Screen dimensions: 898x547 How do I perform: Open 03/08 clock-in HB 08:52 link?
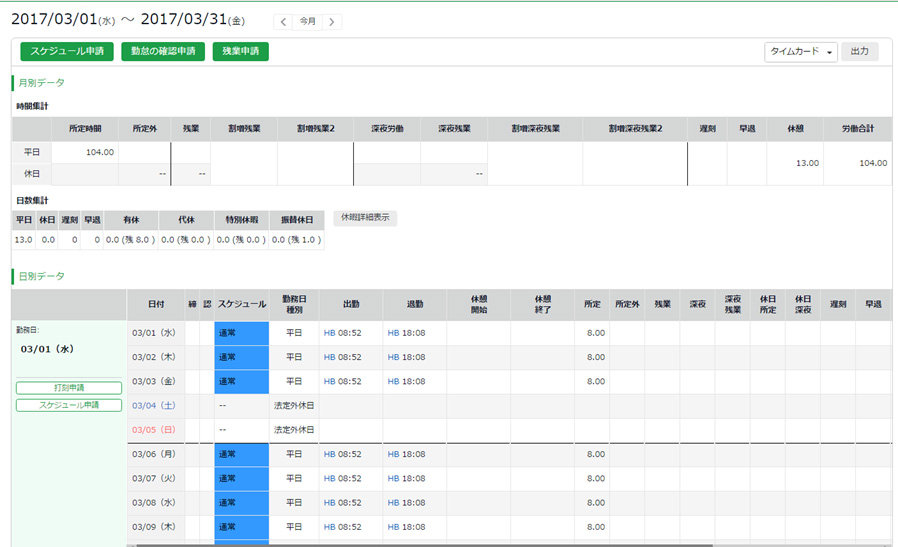pyautogui.click(x=342, y=503)
